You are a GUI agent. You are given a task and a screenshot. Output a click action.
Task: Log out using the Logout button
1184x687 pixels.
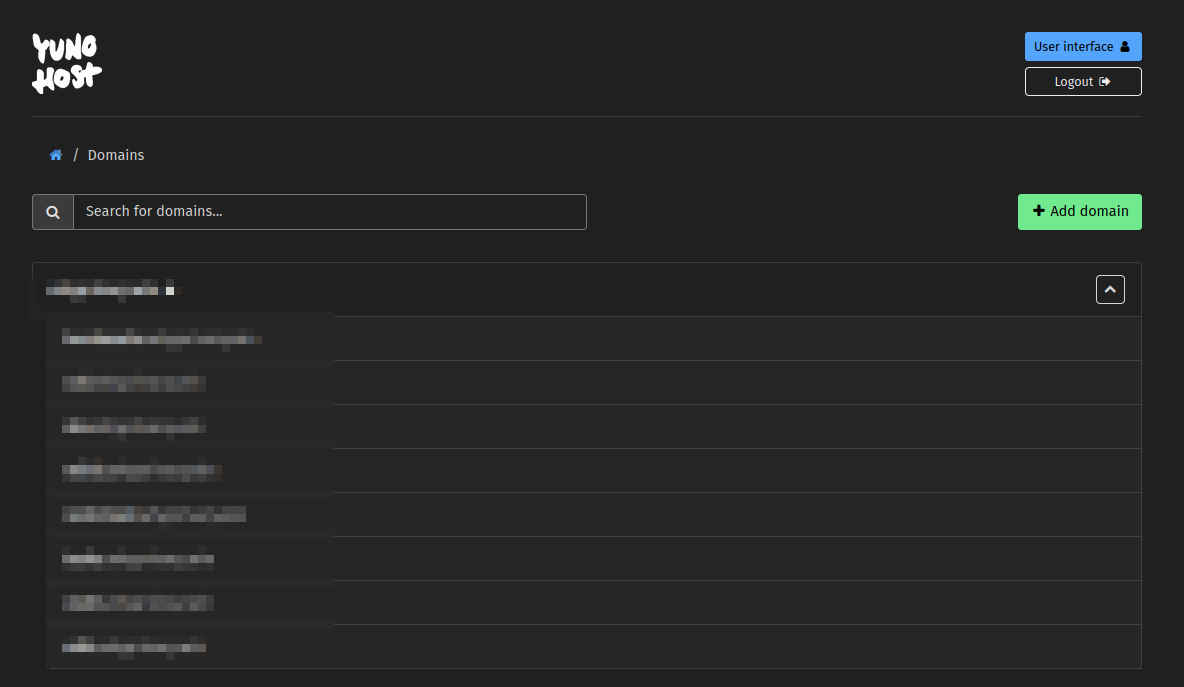coord(1083,82)
